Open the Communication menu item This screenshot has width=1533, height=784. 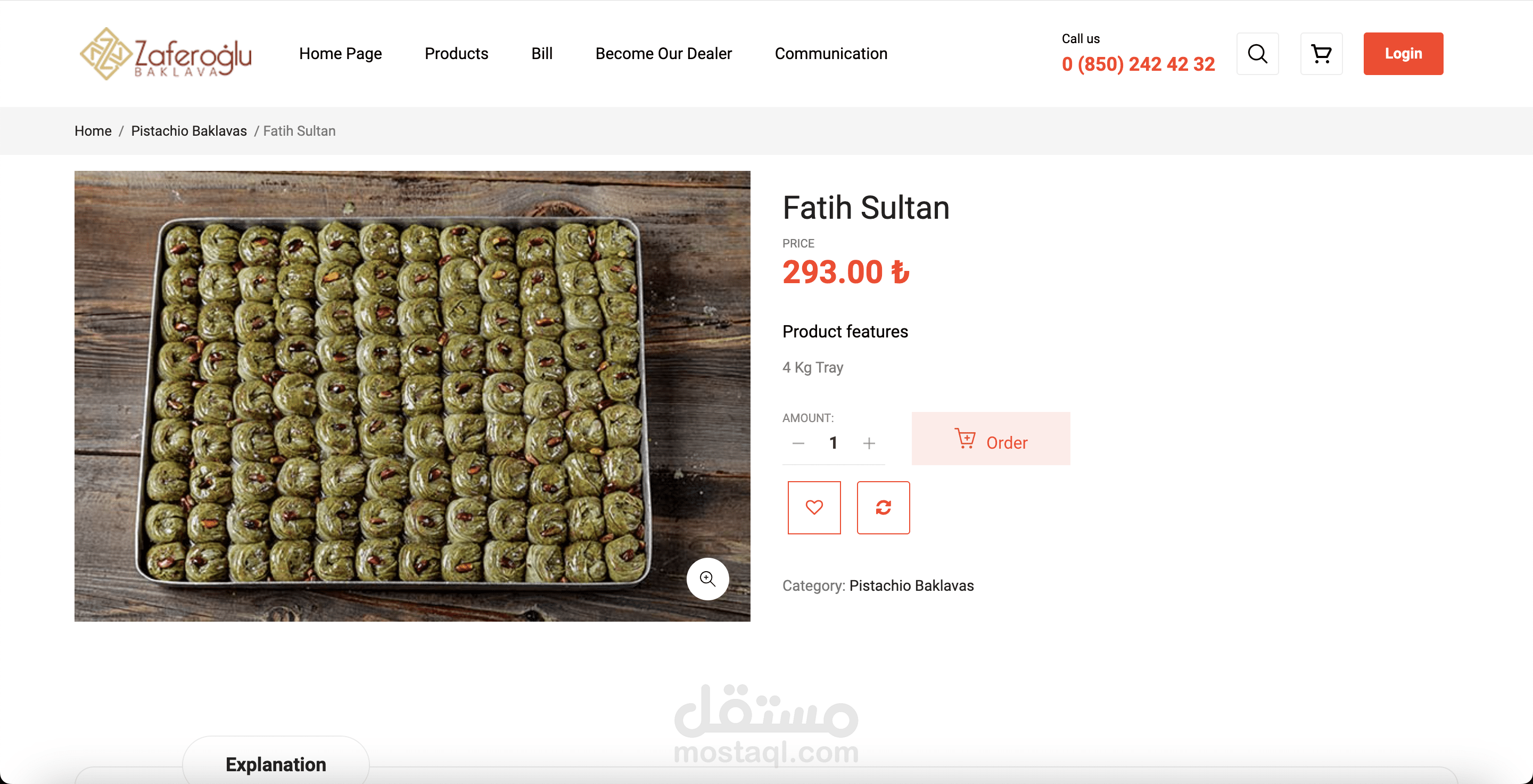pos(830,54)
